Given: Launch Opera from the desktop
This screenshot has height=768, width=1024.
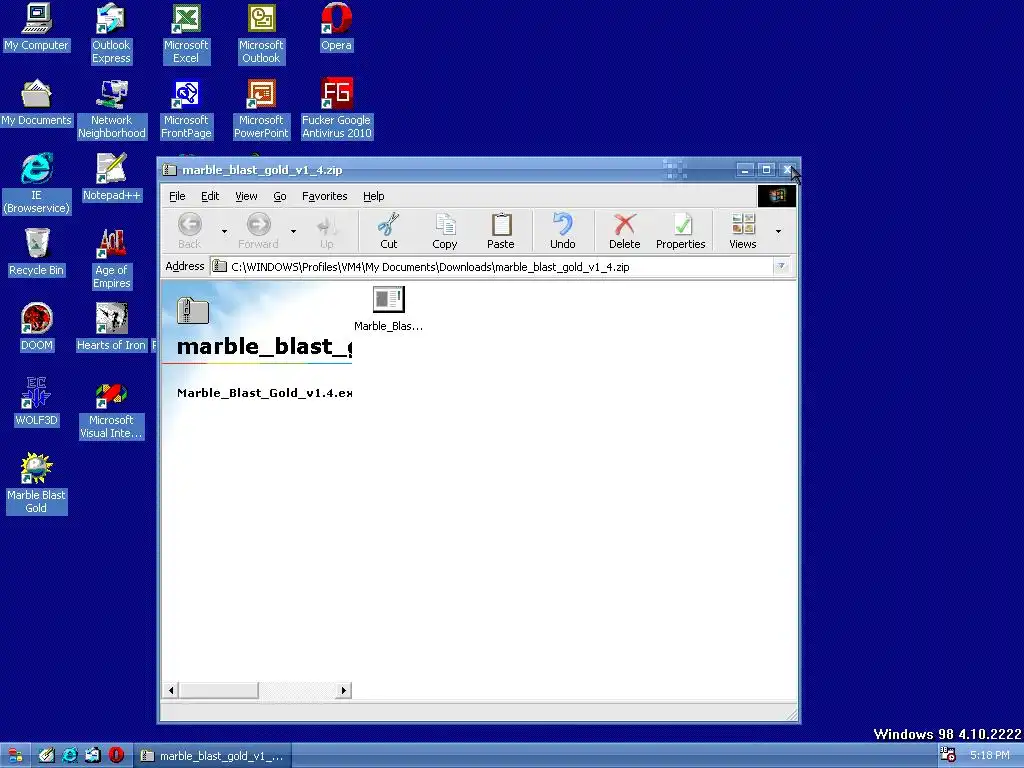Looking at the screenshot, I should tap(336, 27).
